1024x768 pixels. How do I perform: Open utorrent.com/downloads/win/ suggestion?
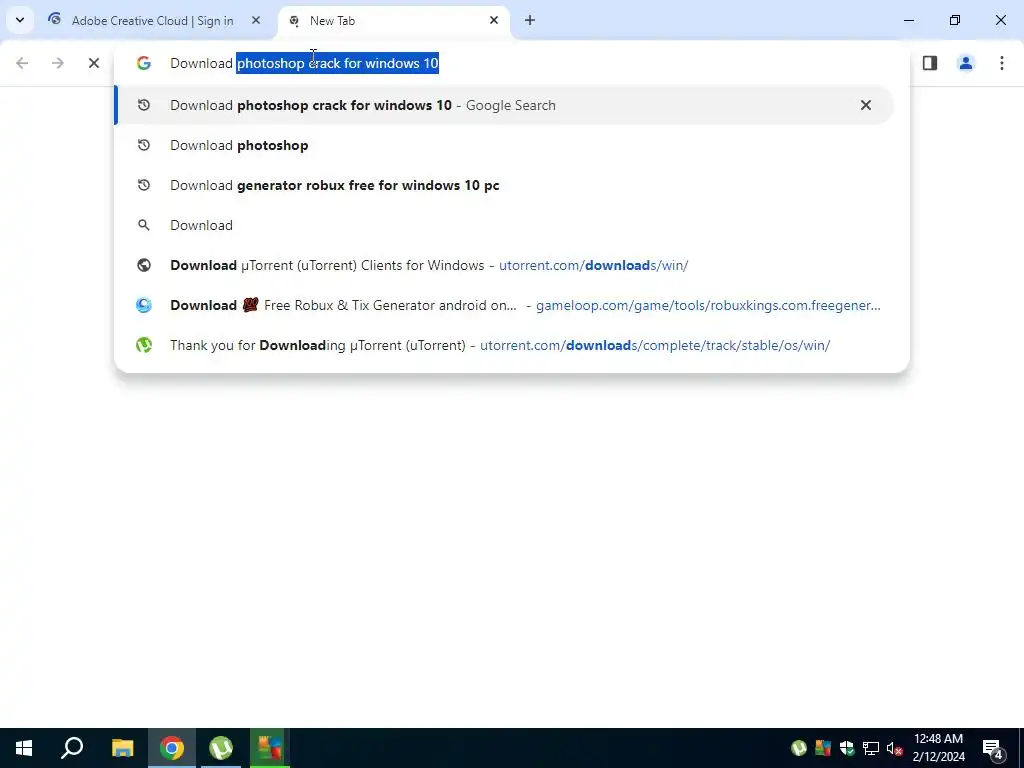tap(504, 265)
